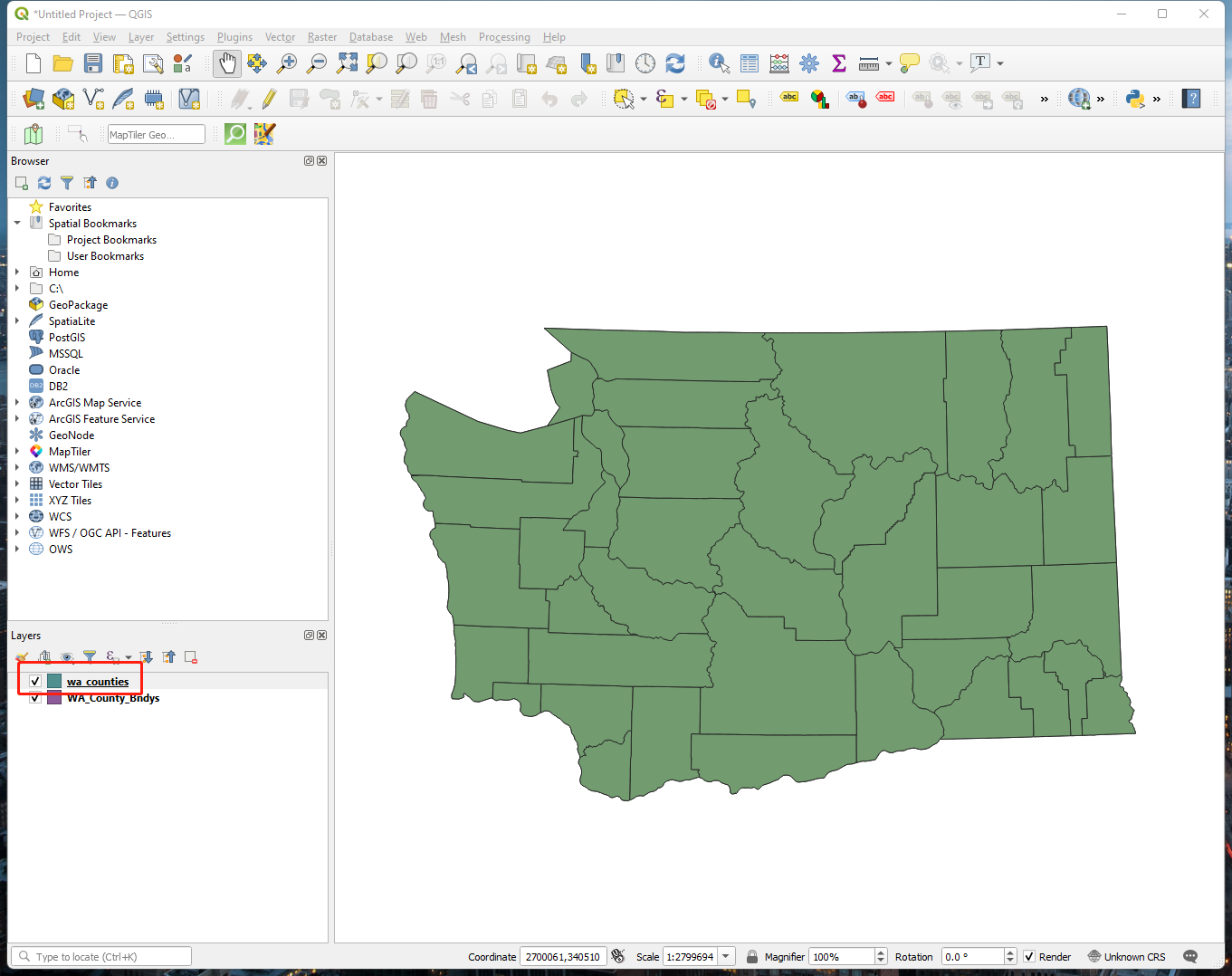Click the Python console icon
Screen dimensions: 1232x976
pos(1134,99)
